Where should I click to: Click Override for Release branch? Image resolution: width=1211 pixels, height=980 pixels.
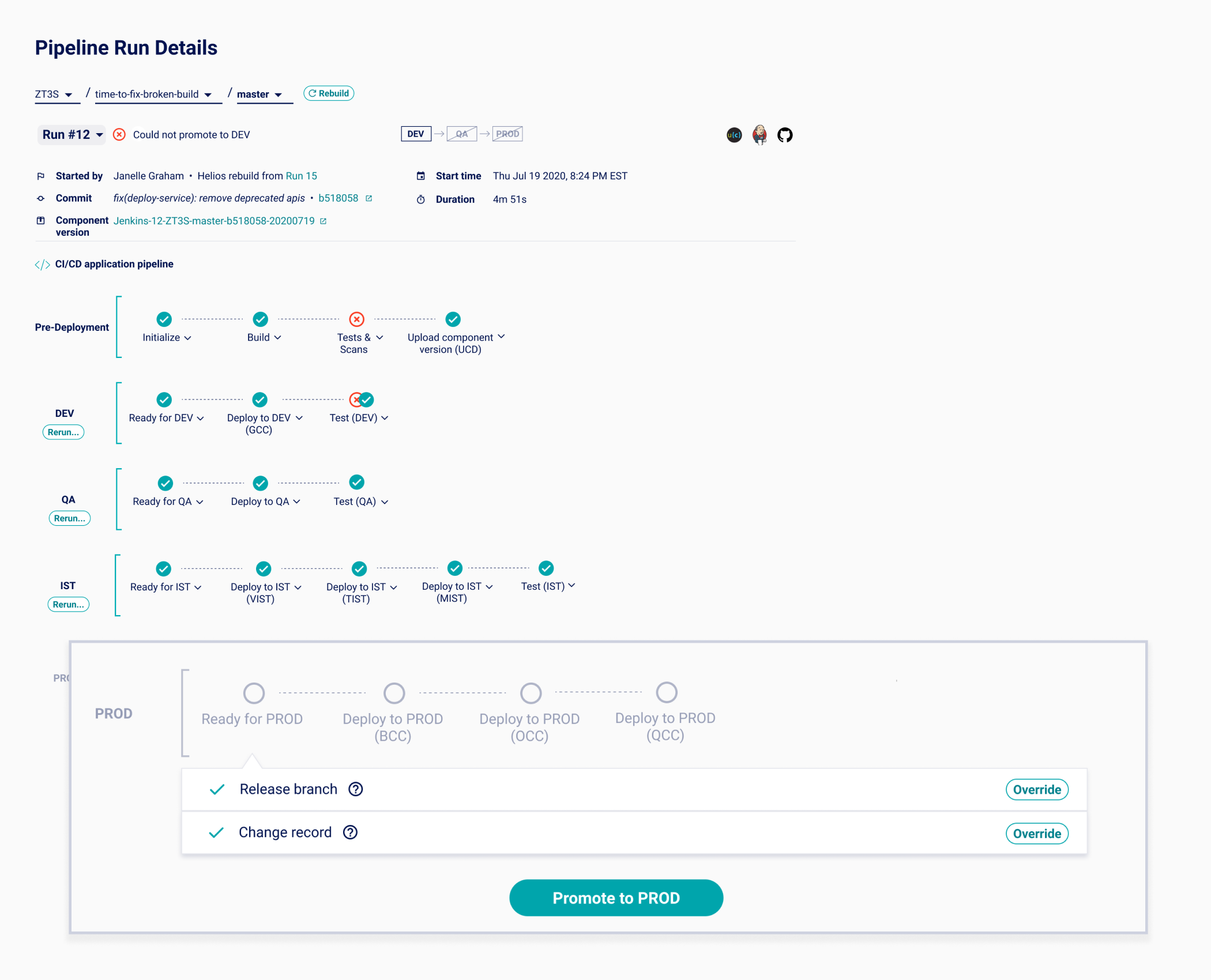tap(1036, 790)
